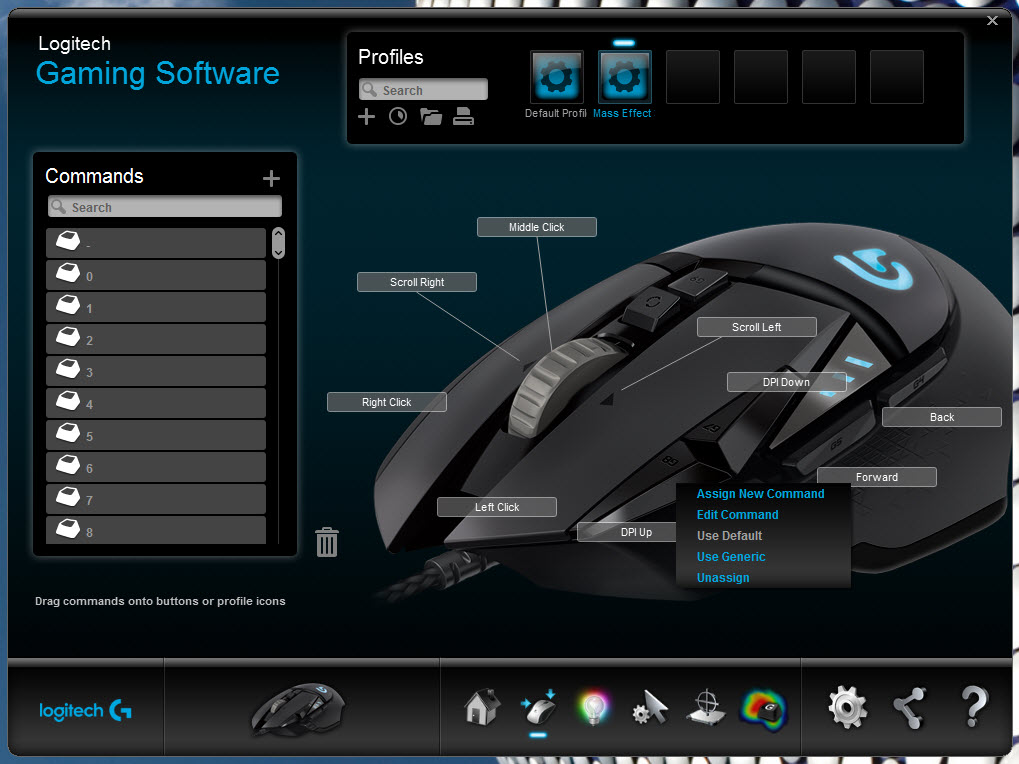The image size is (1019, 764).
Task: Choose Use Generic in context menu
Action: (x=731, y=557)
